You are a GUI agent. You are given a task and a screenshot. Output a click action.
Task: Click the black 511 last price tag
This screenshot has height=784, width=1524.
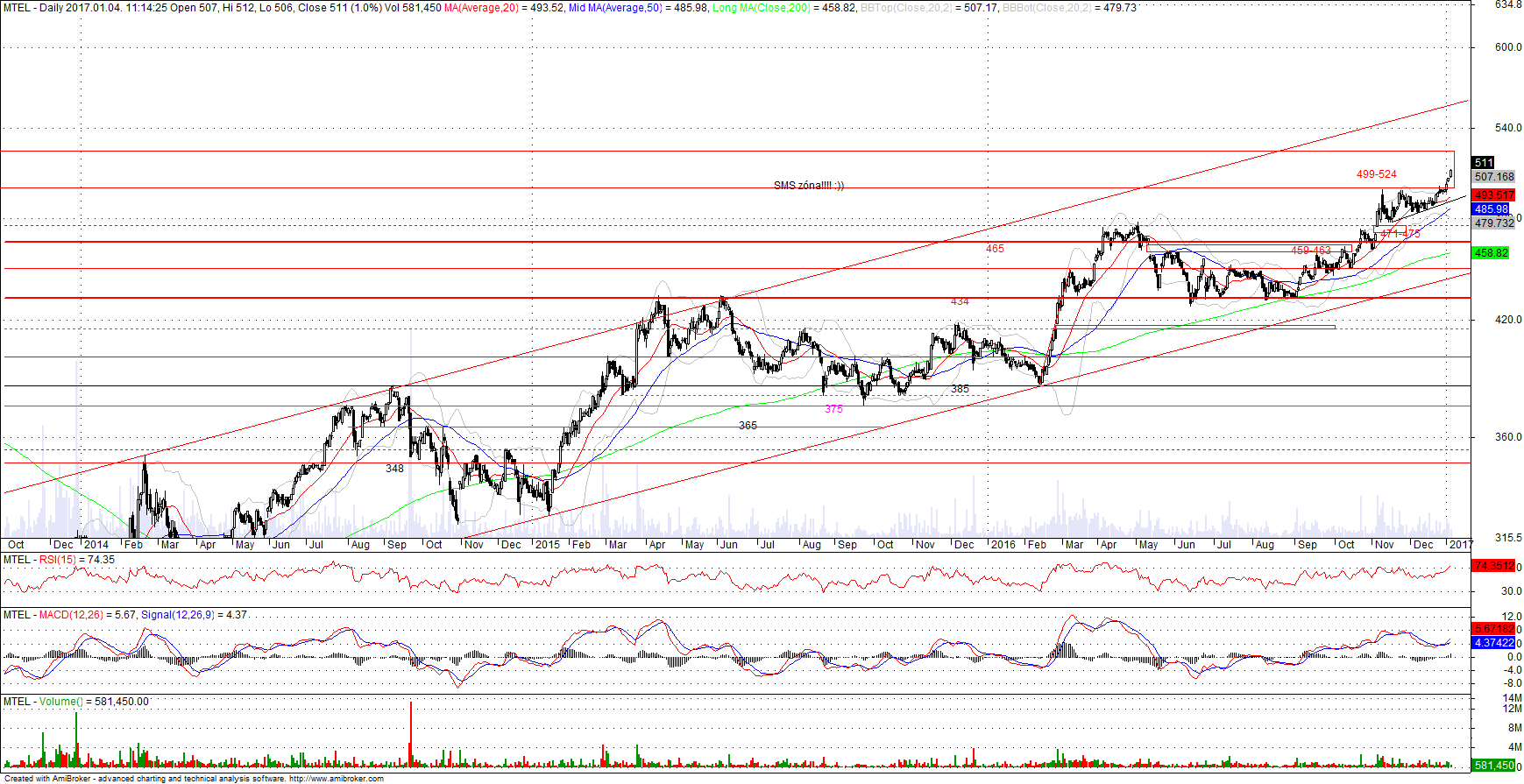(1483, 162)
